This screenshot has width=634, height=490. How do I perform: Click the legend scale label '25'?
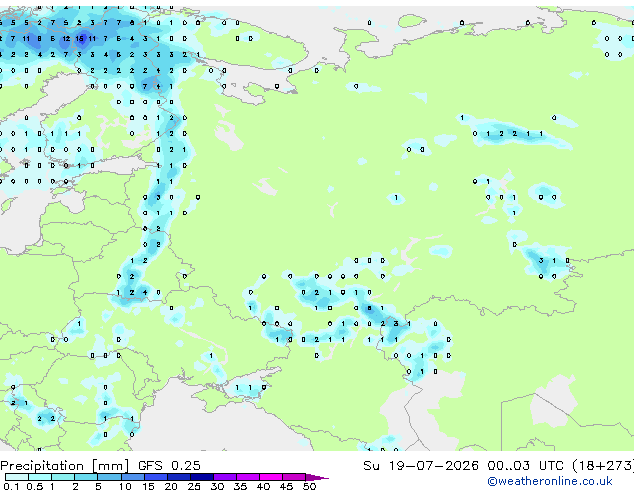pos(194,486)
